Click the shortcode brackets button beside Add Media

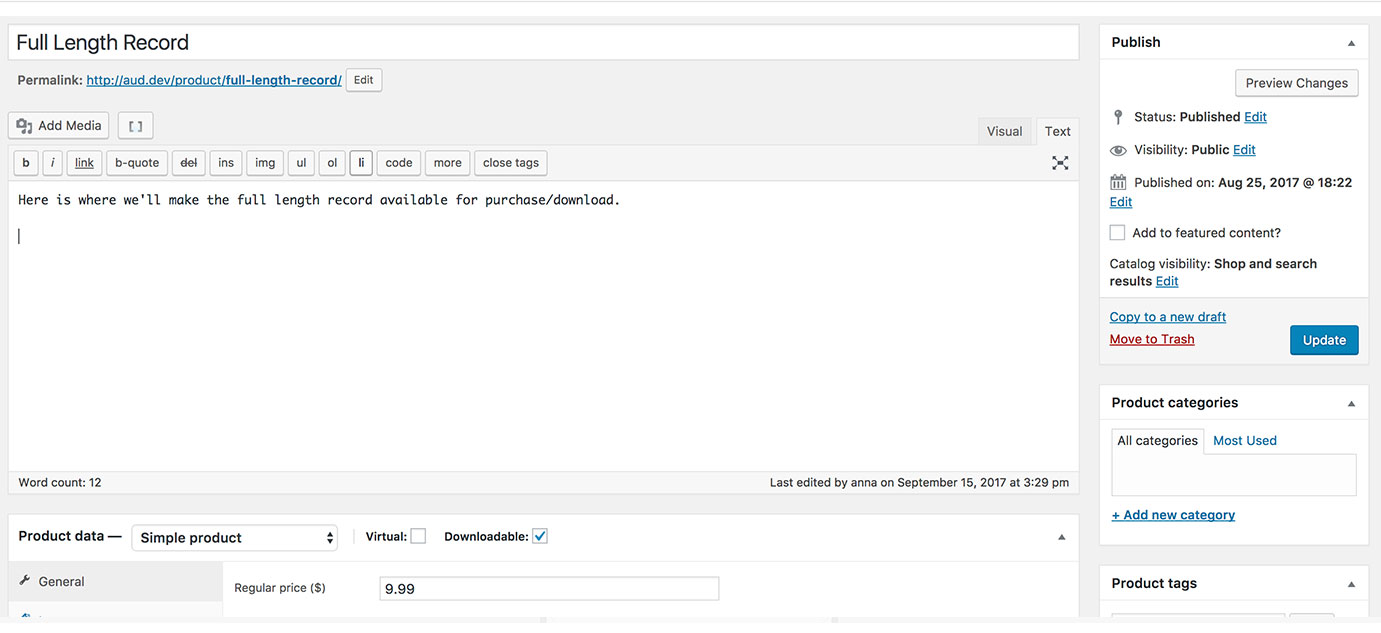coord(135,126)
